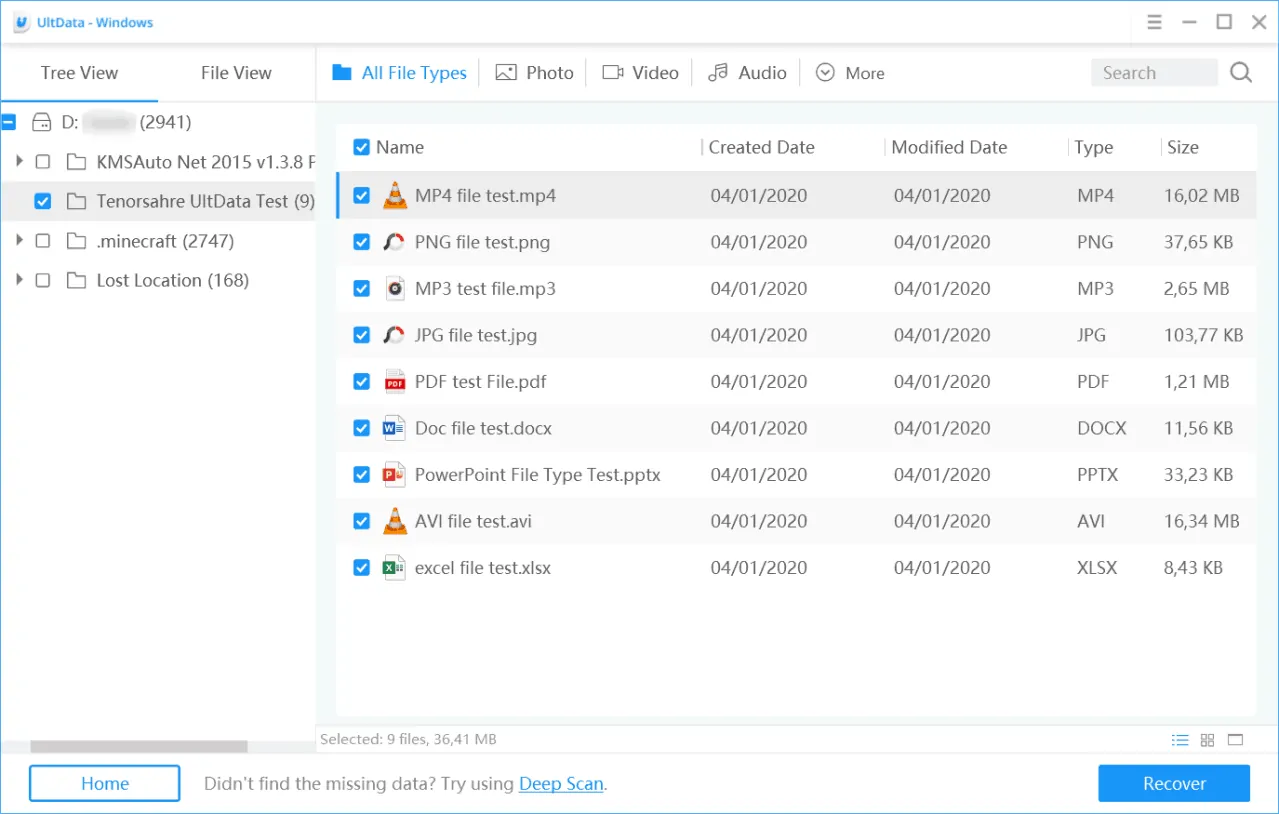
Task: Filter by Audio file type
Action: 747,73
